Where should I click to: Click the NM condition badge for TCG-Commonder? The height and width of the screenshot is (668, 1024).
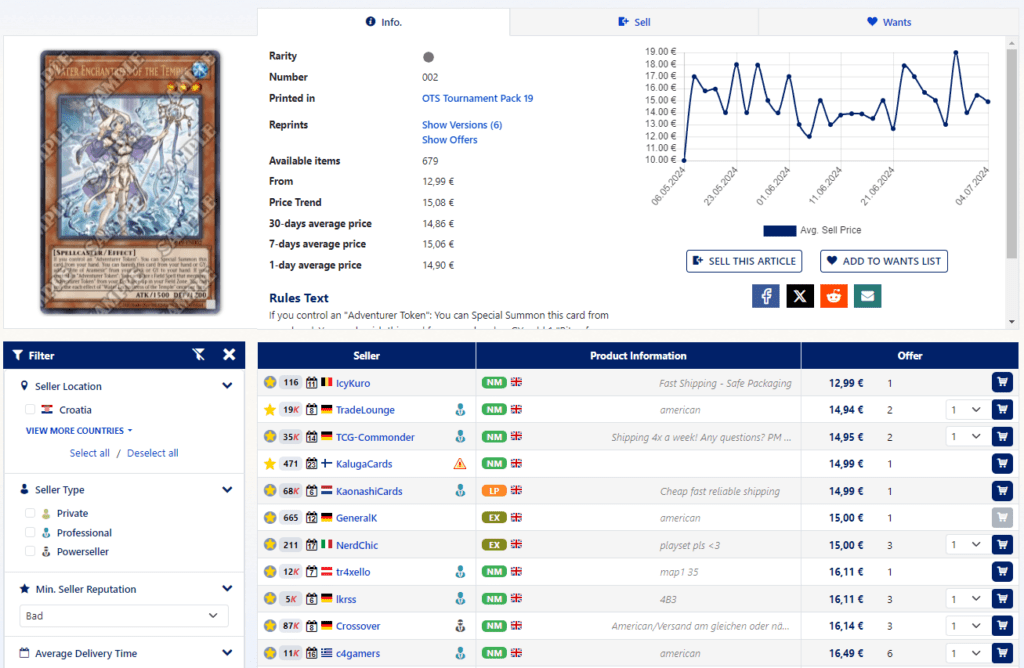[494, 437]
